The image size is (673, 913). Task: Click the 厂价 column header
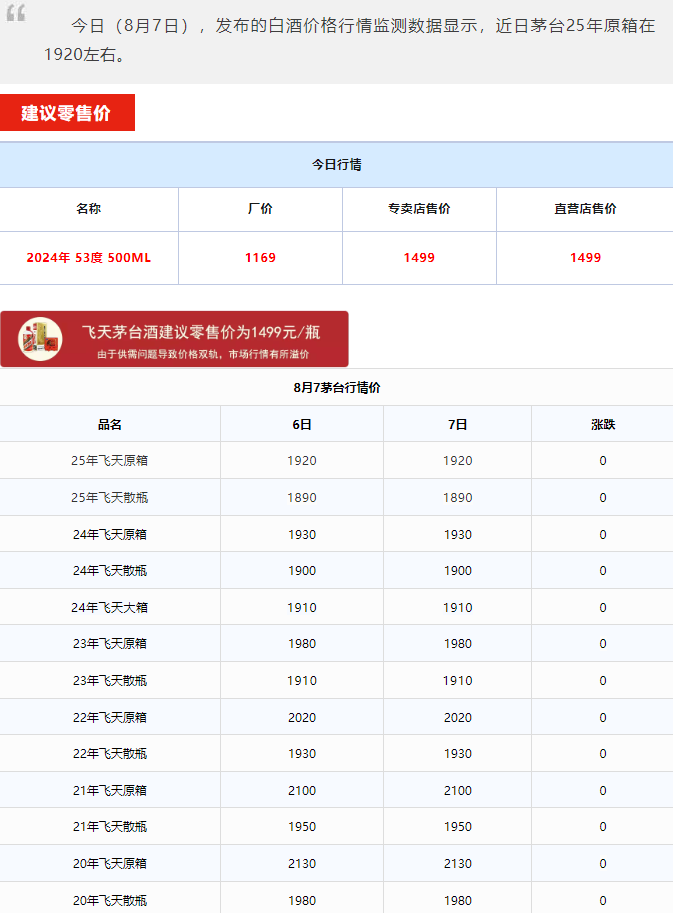click(260, 209)
